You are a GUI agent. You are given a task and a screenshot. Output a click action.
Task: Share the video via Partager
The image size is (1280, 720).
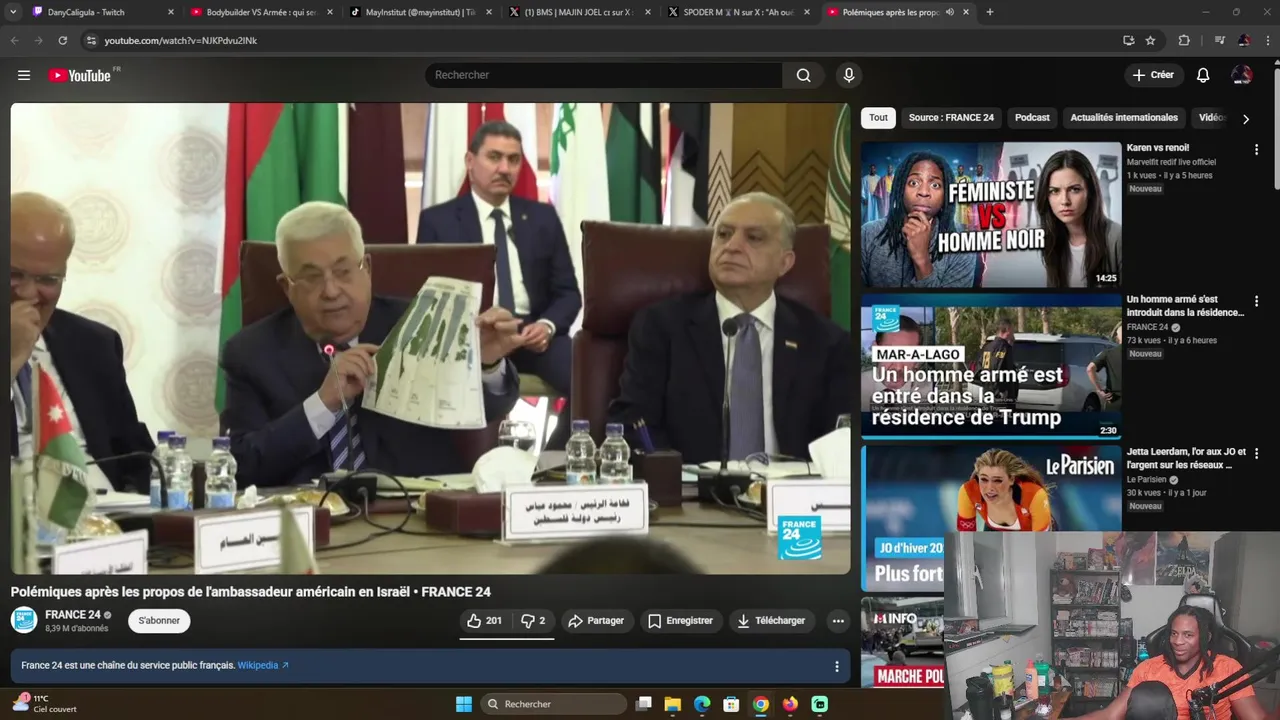(596, 621)
